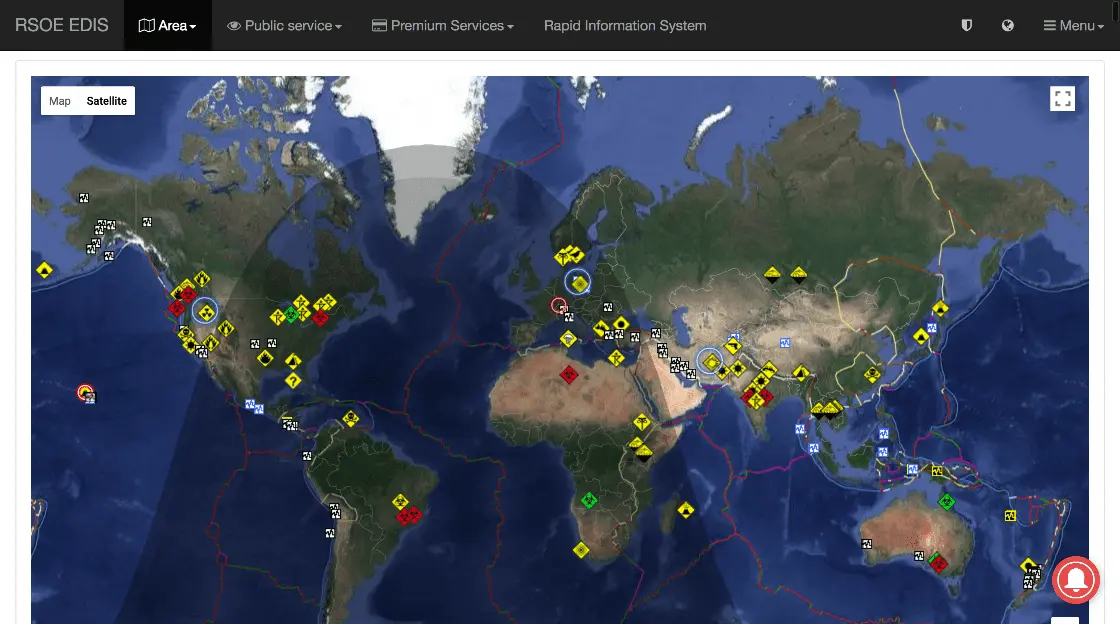Switch the map to Map view

tap(60, 101)
